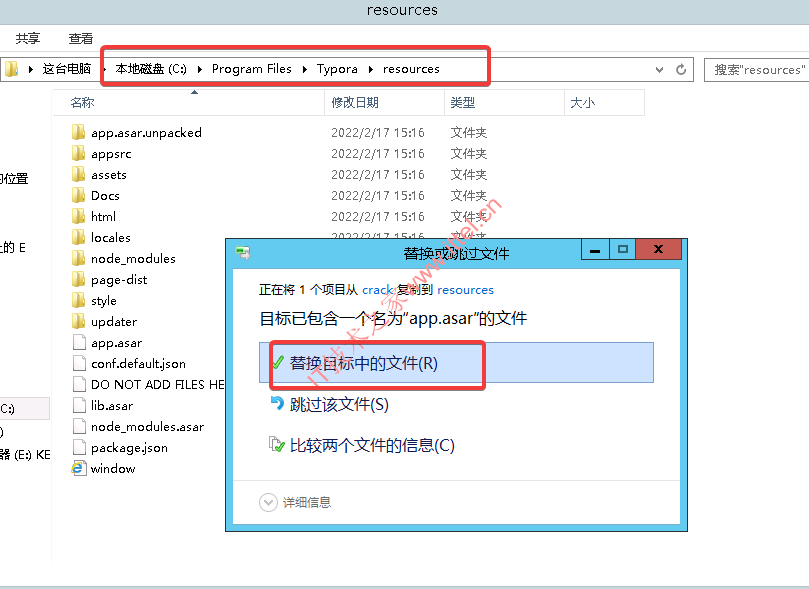Viewport: 809px width, 589px height.
Task: Select the updater folder icon
Action: coord(78,322)
